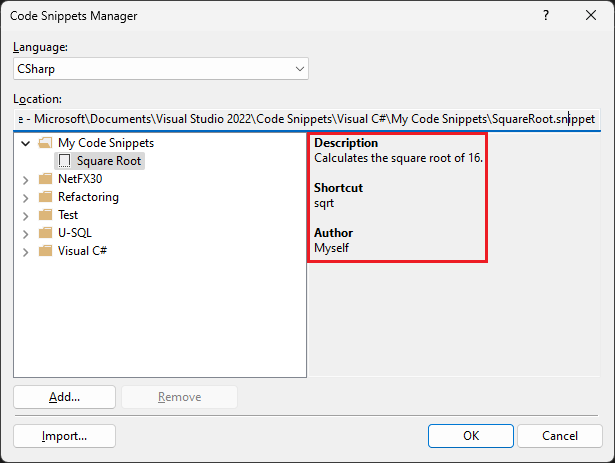Collapse the My Code Snippets folder
Screen dimensions: 615x463
25,143
